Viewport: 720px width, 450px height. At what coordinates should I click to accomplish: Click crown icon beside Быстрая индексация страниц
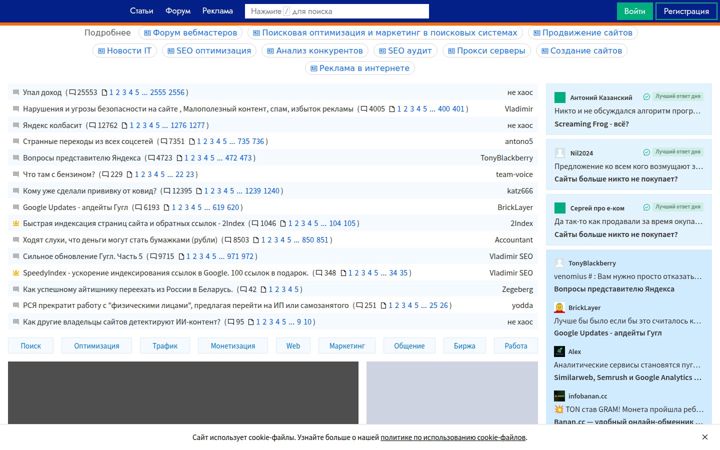[16, 223]
